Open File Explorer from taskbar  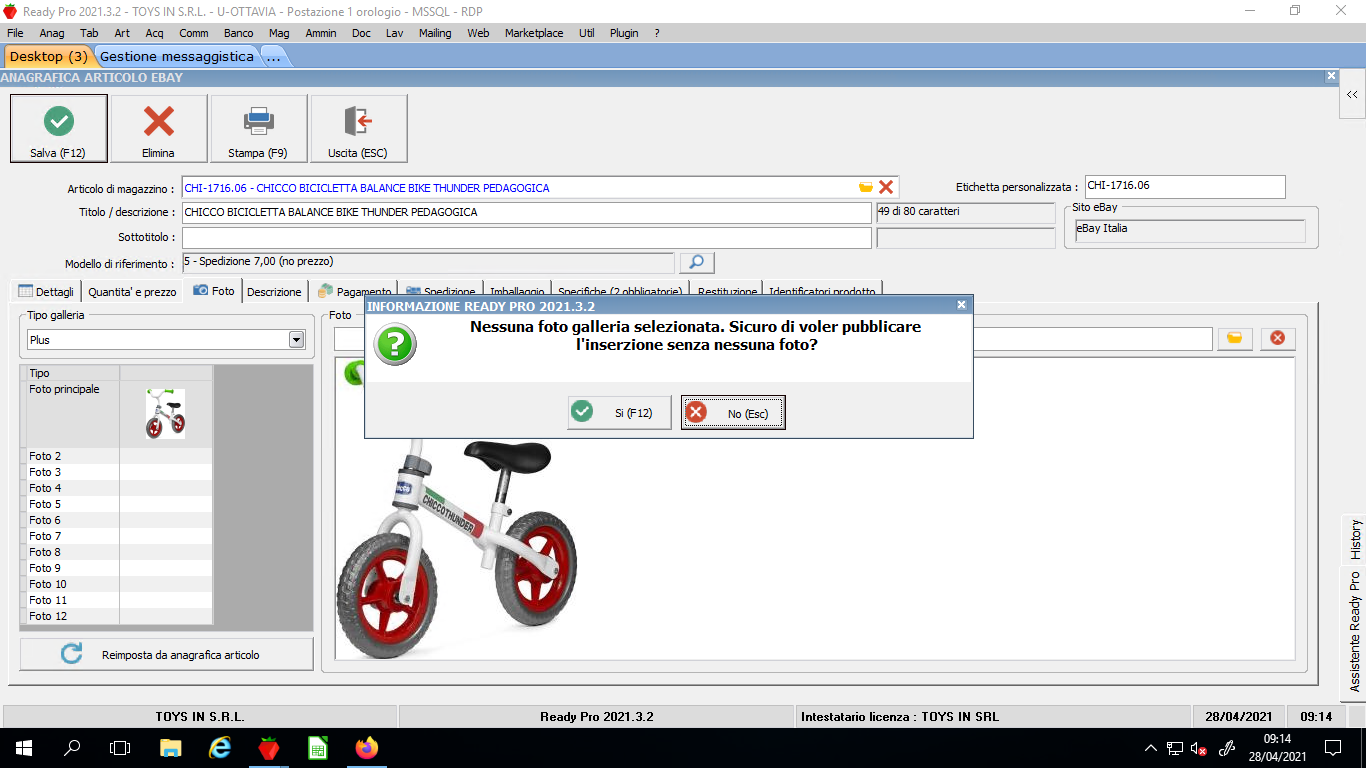coord(171,748)
